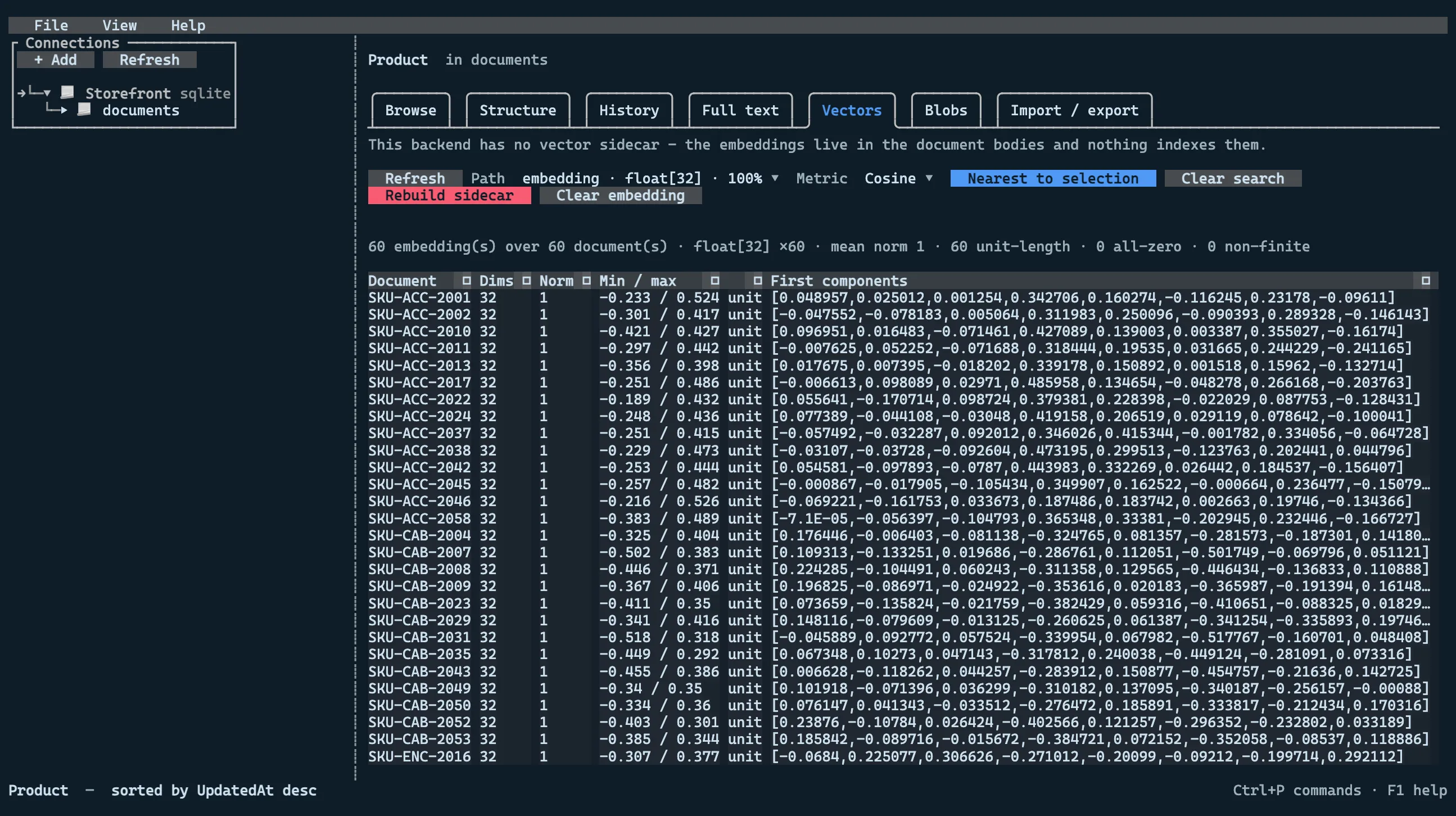Select row SKU-CAB-2004
The image size is (1456, 816).
coord(903,535)
